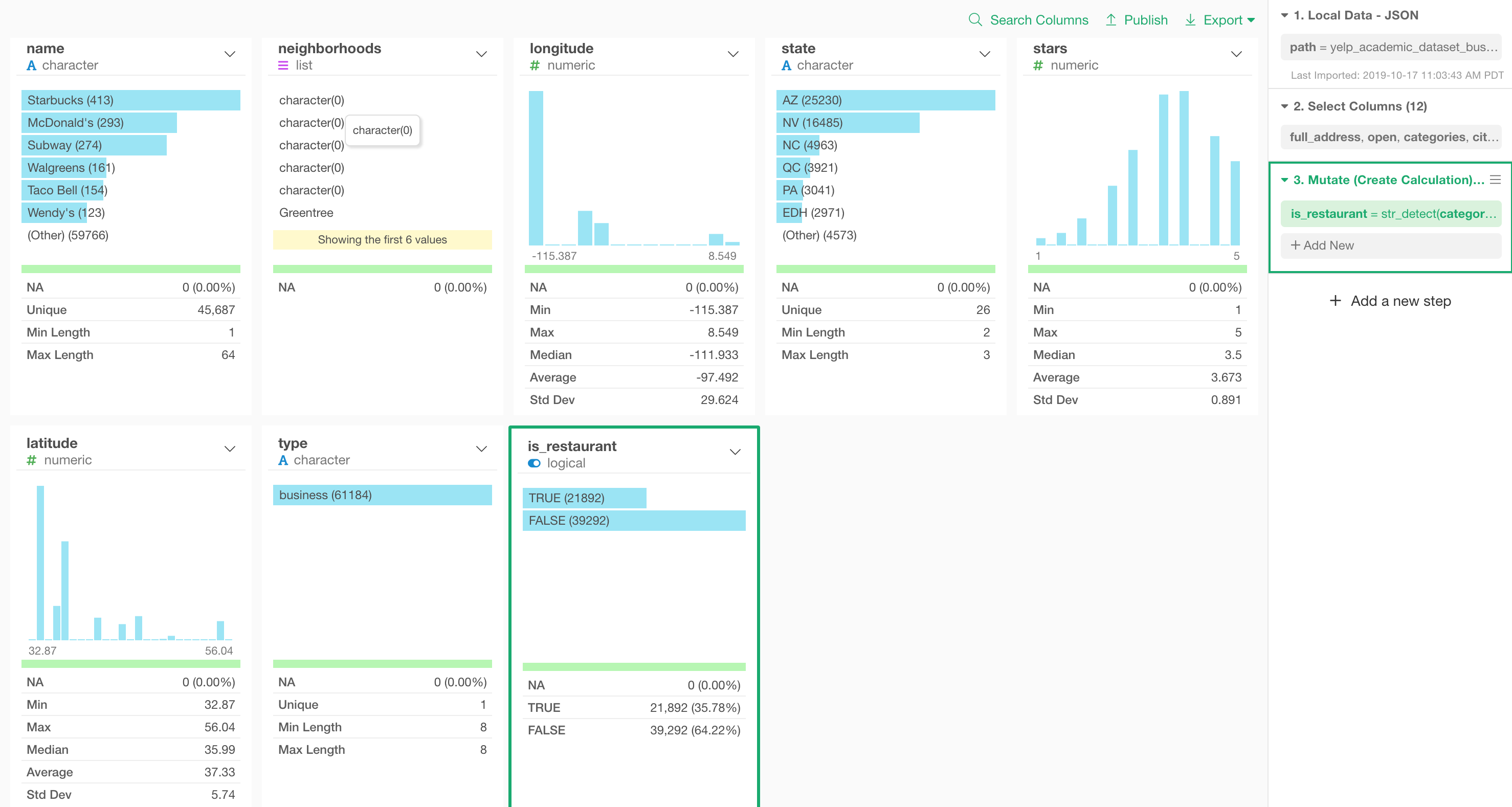This screenshot has width=1512, height=807.
Task: Click the Export download icon
Action: (1190, 20)
